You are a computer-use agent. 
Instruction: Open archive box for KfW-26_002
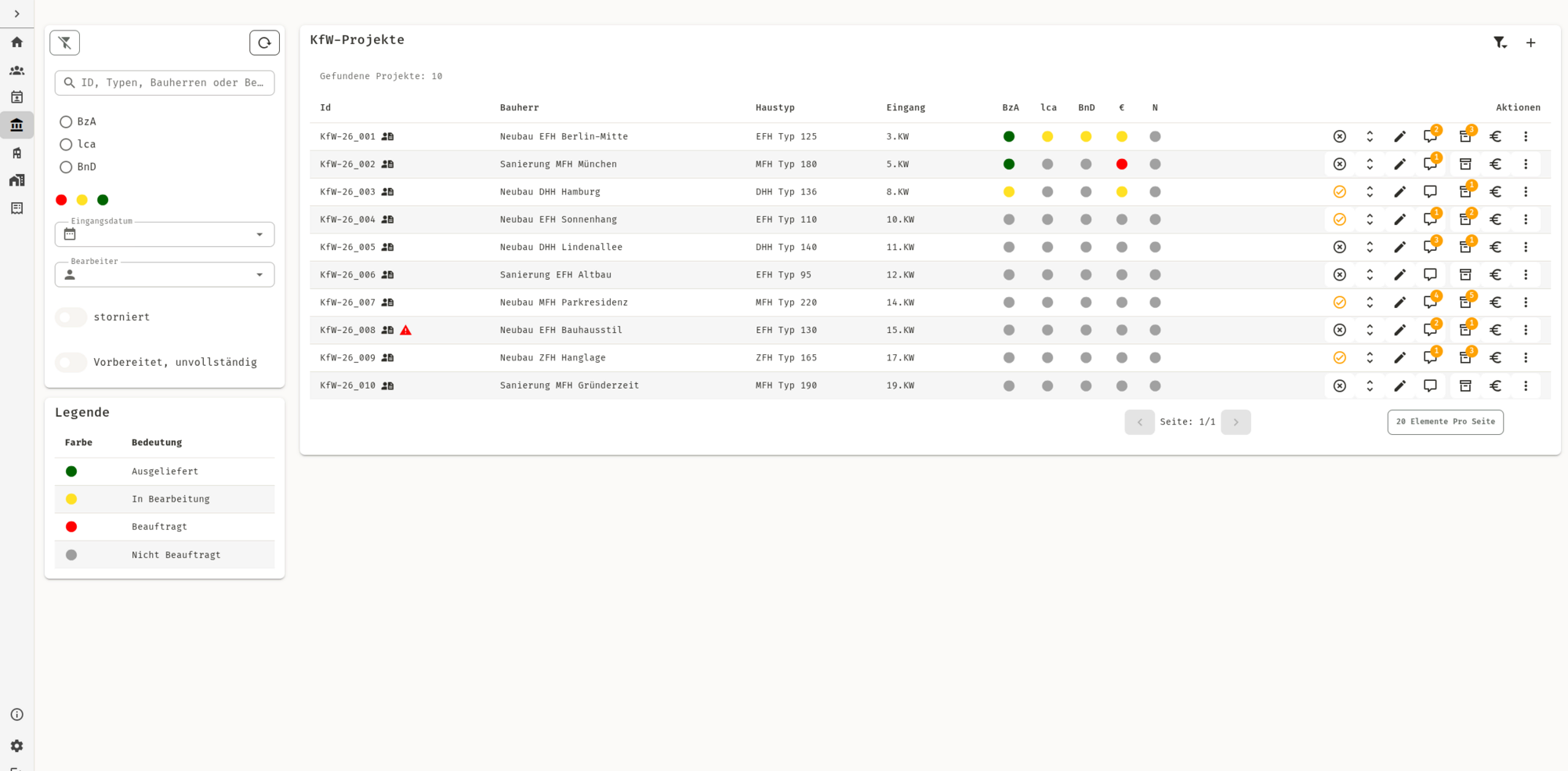coord(1465,165)
